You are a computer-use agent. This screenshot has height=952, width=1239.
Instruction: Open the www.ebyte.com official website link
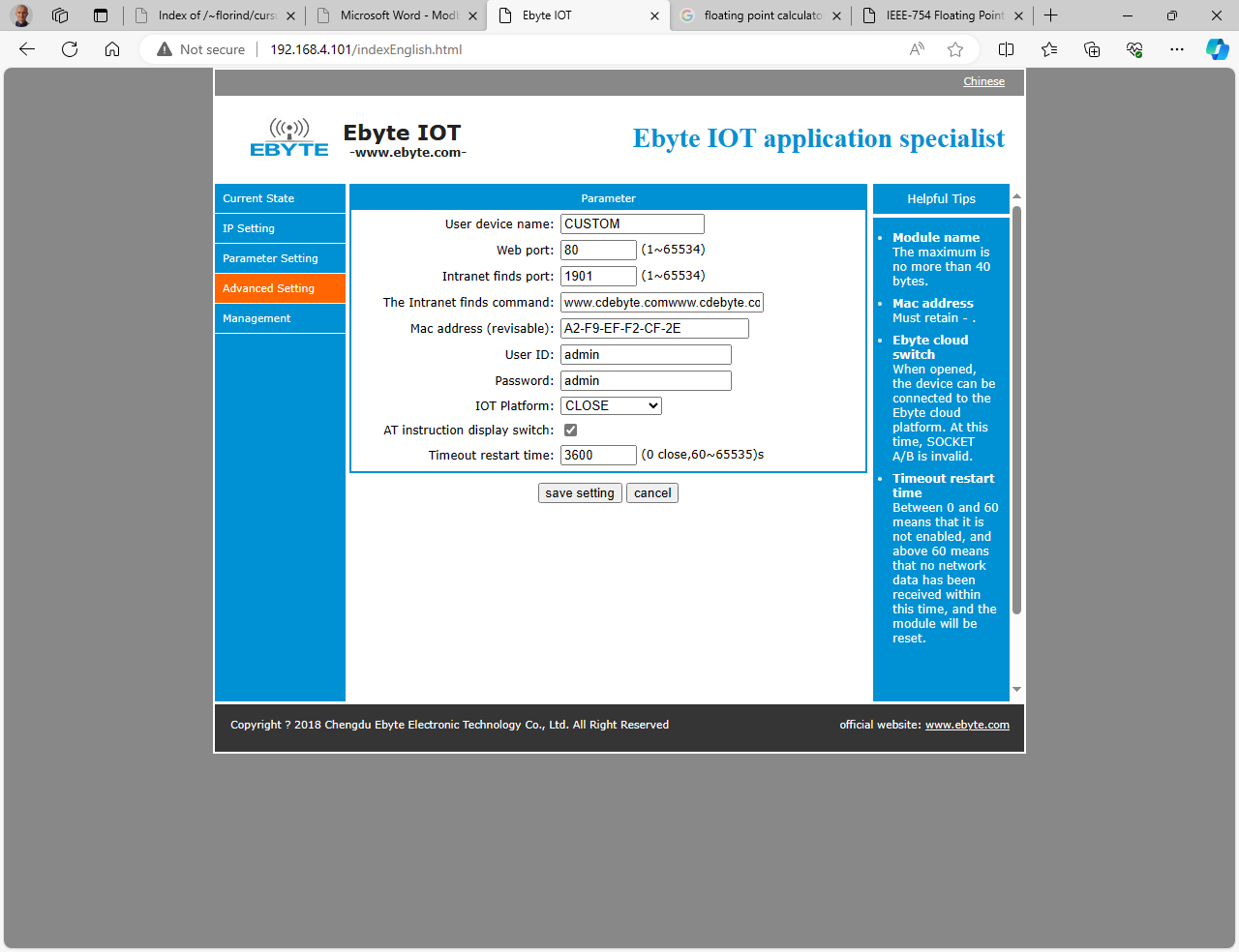tap(967, 725)
